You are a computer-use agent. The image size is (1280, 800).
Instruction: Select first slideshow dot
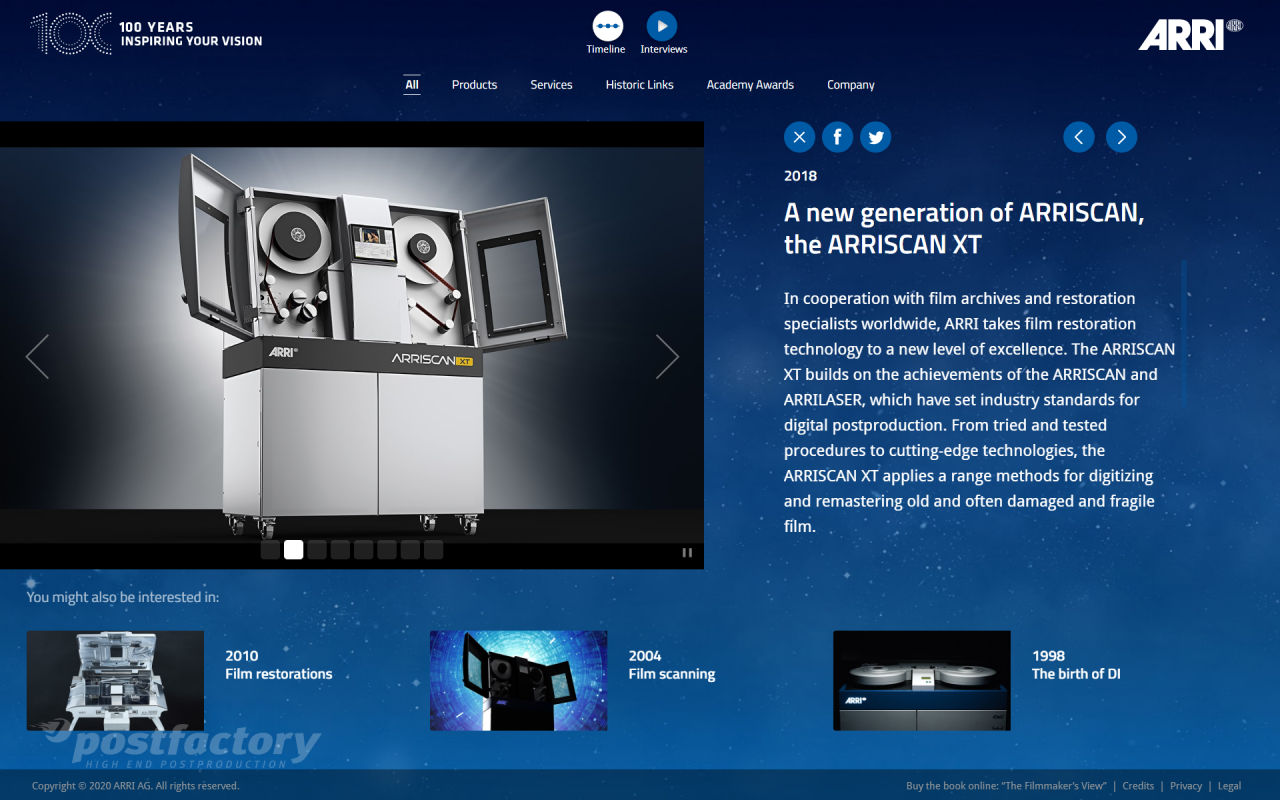point(270,550)
